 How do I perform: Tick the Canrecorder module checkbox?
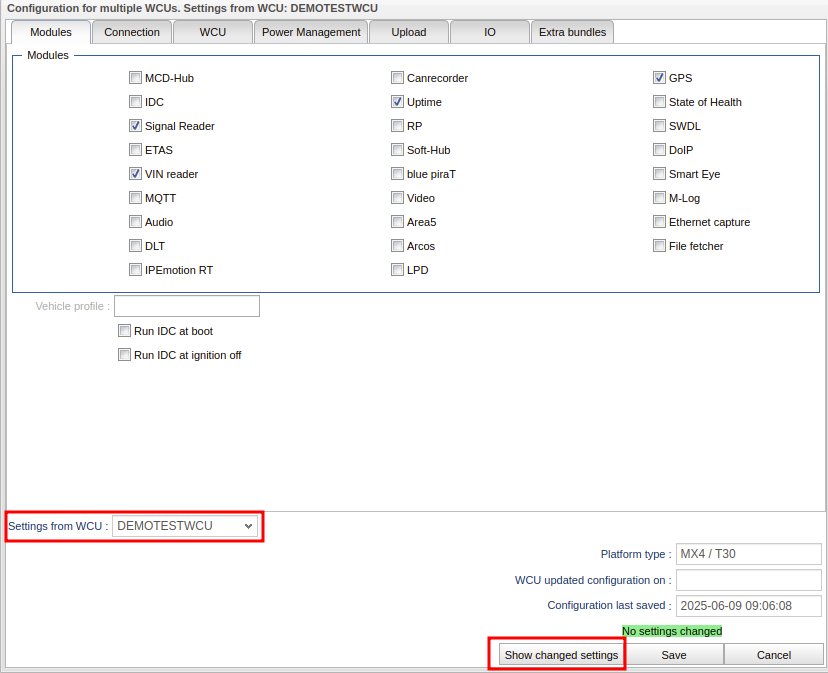[x=398, y=78]
